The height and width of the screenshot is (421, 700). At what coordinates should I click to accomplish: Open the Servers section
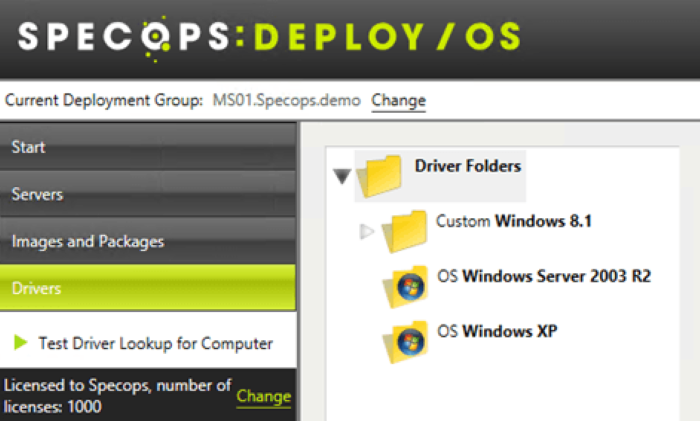(148, 194)
